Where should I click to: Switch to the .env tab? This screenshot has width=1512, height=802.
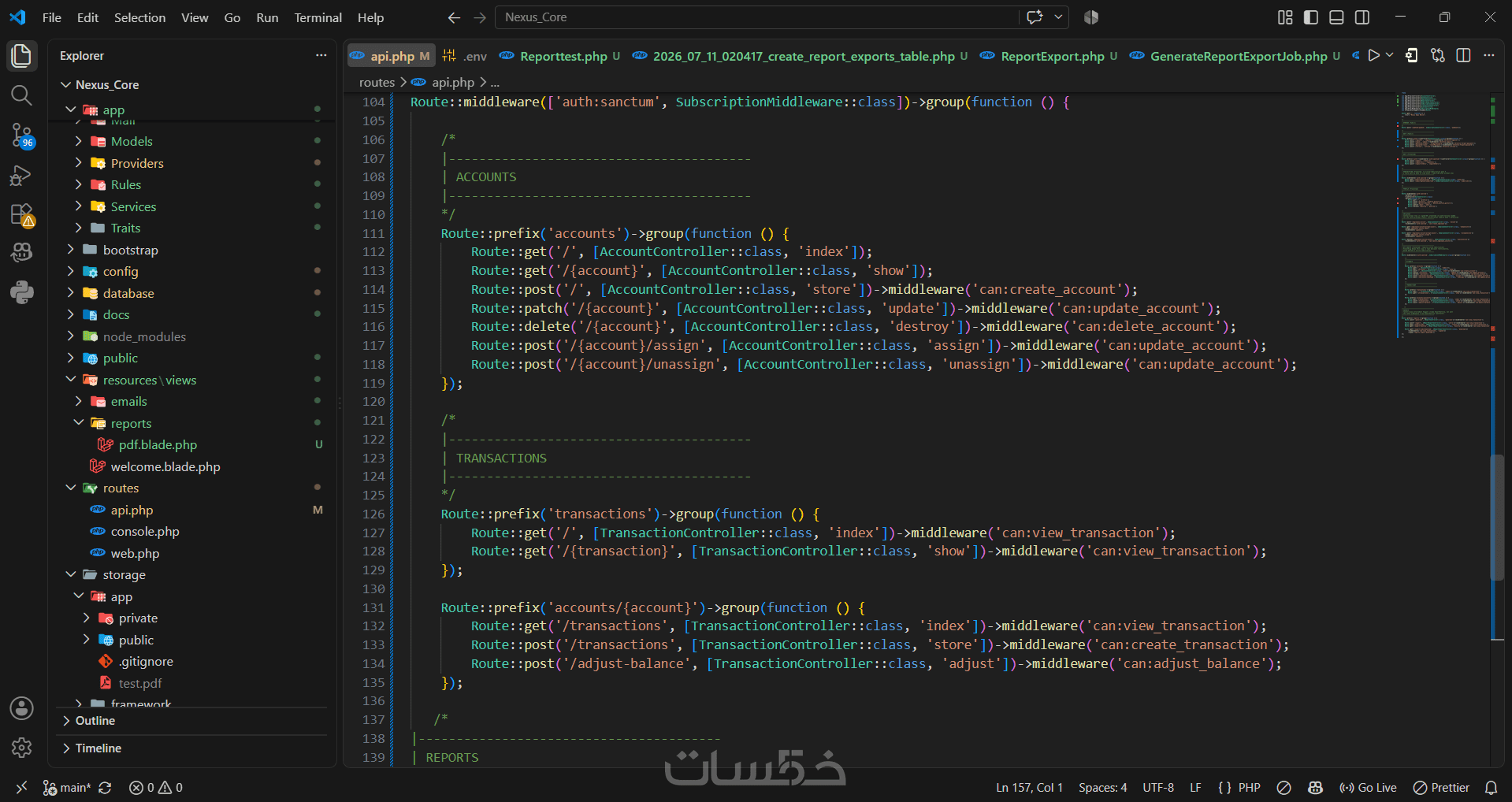click(465, 56)
